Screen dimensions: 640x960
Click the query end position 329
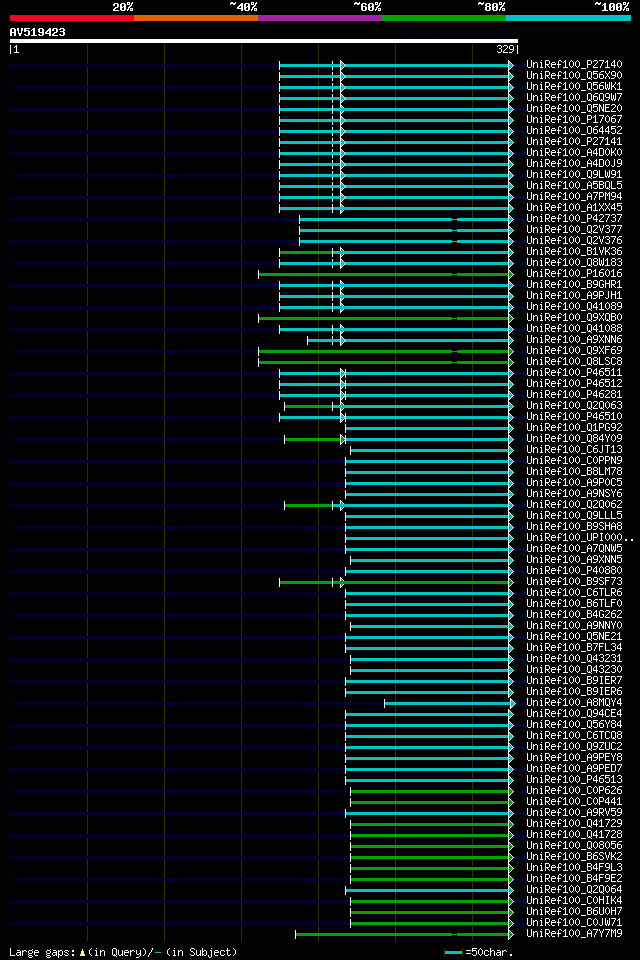tap(505, 50)
